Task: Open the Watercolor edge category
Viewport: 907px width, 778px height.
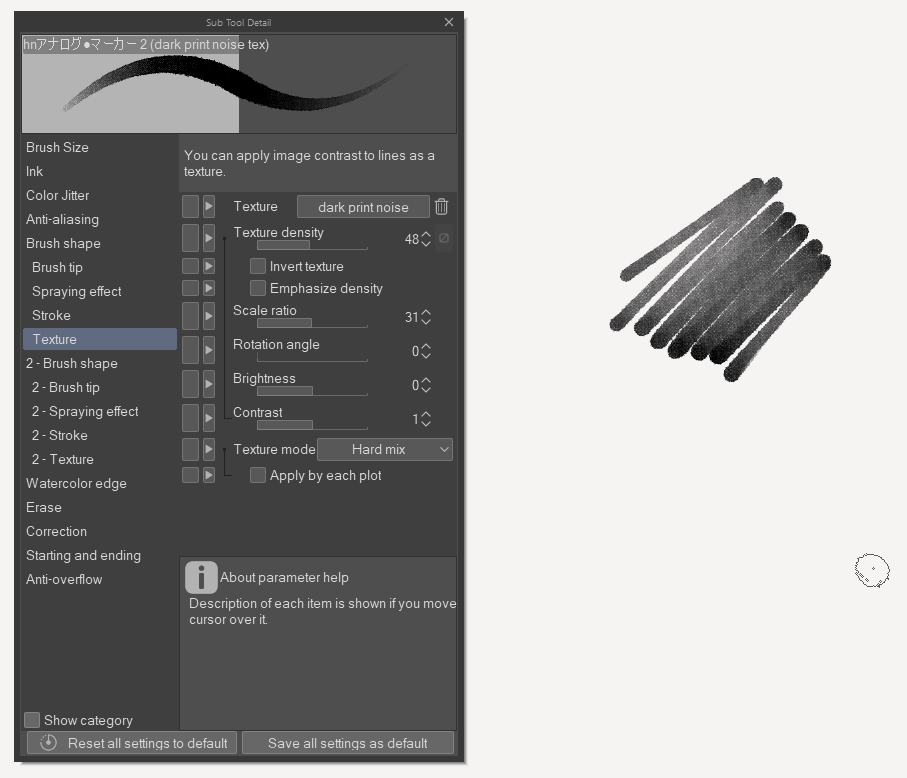Action: (99, 484)
